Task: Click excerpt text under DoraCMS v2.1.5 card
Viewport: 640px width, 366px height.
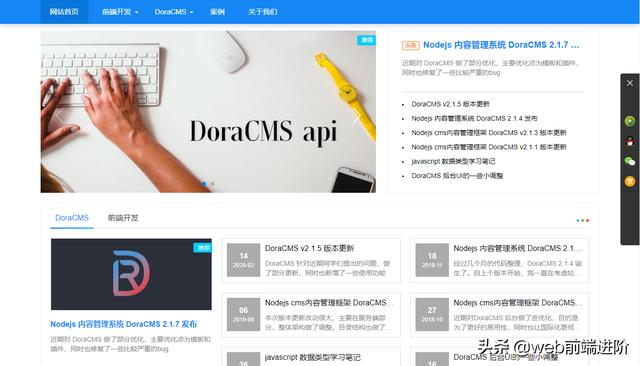Action: pos(328,268)
